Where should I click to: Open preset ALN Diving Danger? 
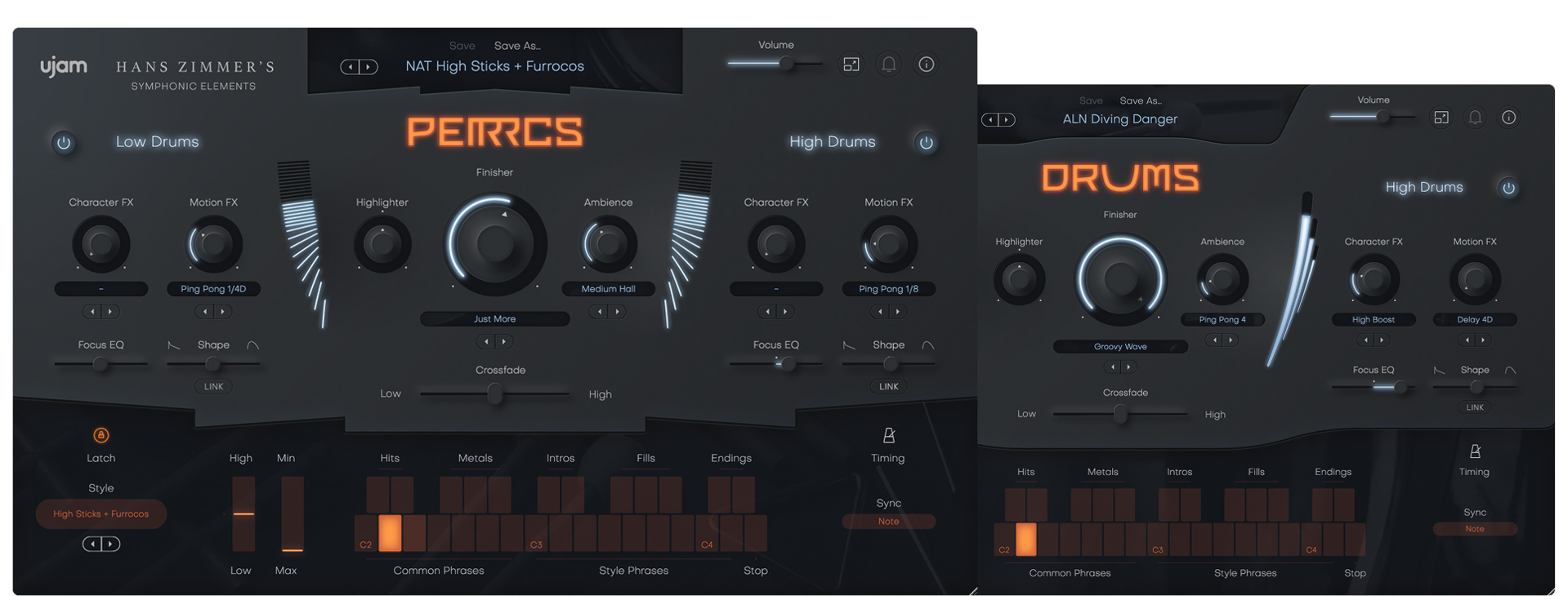click(1120, 119)
